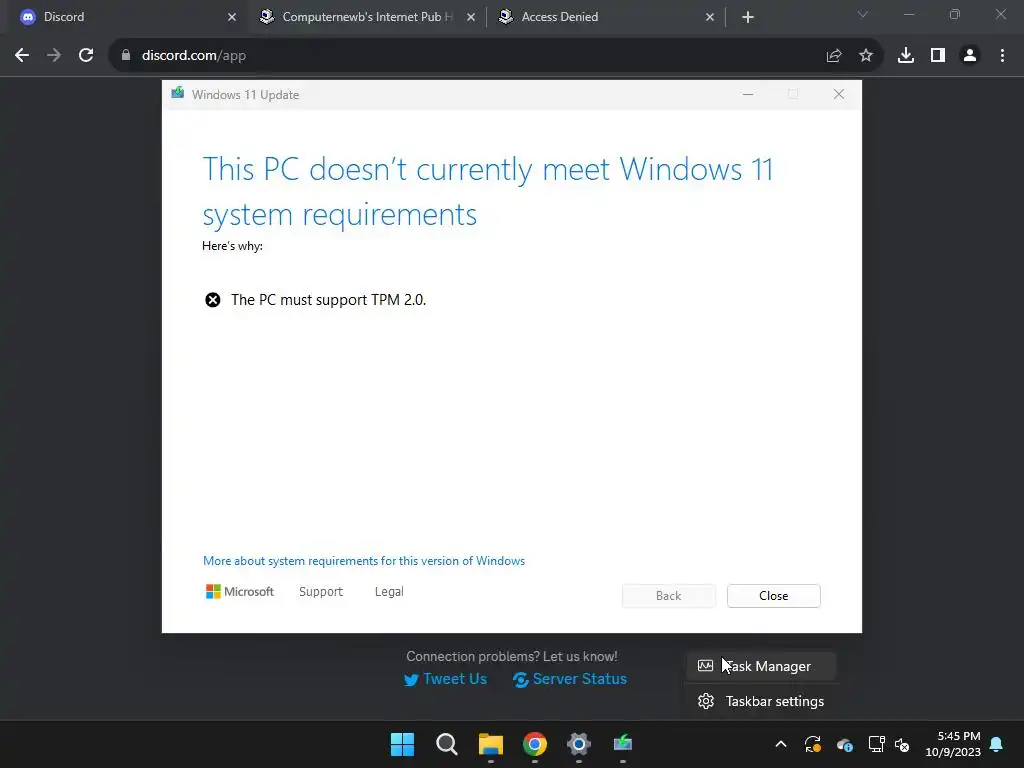Viewport: 1024px width, 768px height.
Task: Open the notification bell
Action: 997,744
